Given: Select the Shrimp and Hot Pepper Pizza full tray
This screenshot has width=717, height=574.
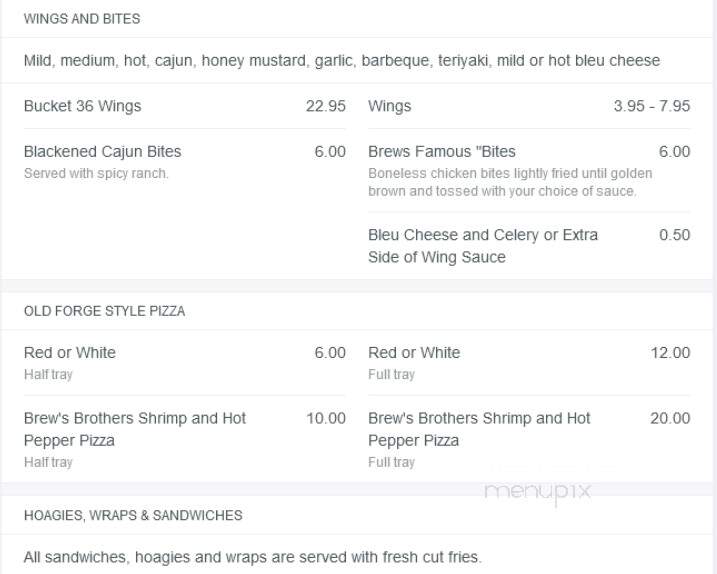Looking at the screenshot, I should (x=529, y=440).
